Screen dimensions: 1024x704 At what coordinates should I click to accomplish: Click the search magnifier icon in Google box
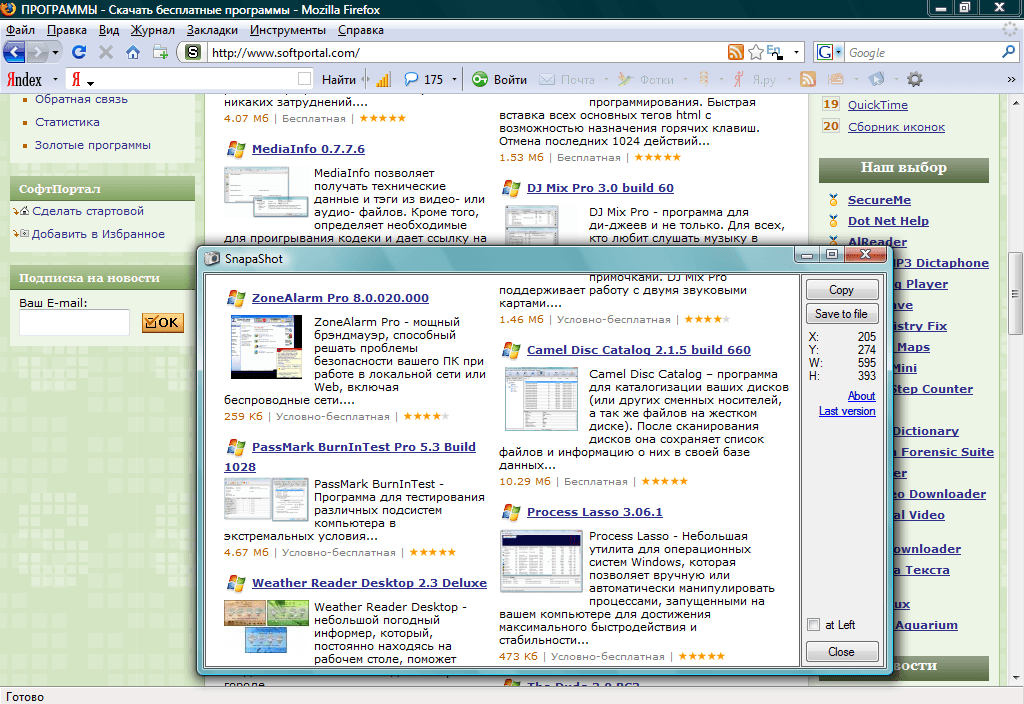coord(1008,52)
